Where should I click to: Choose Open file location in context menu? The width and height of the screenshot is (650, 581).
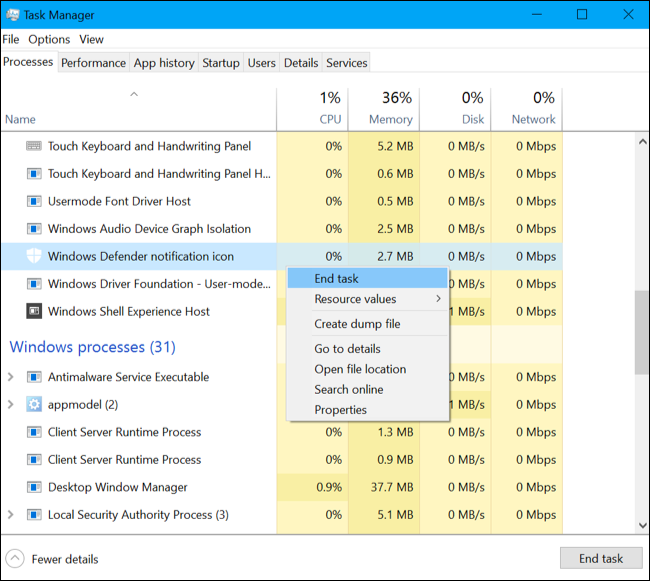[360, 369]
